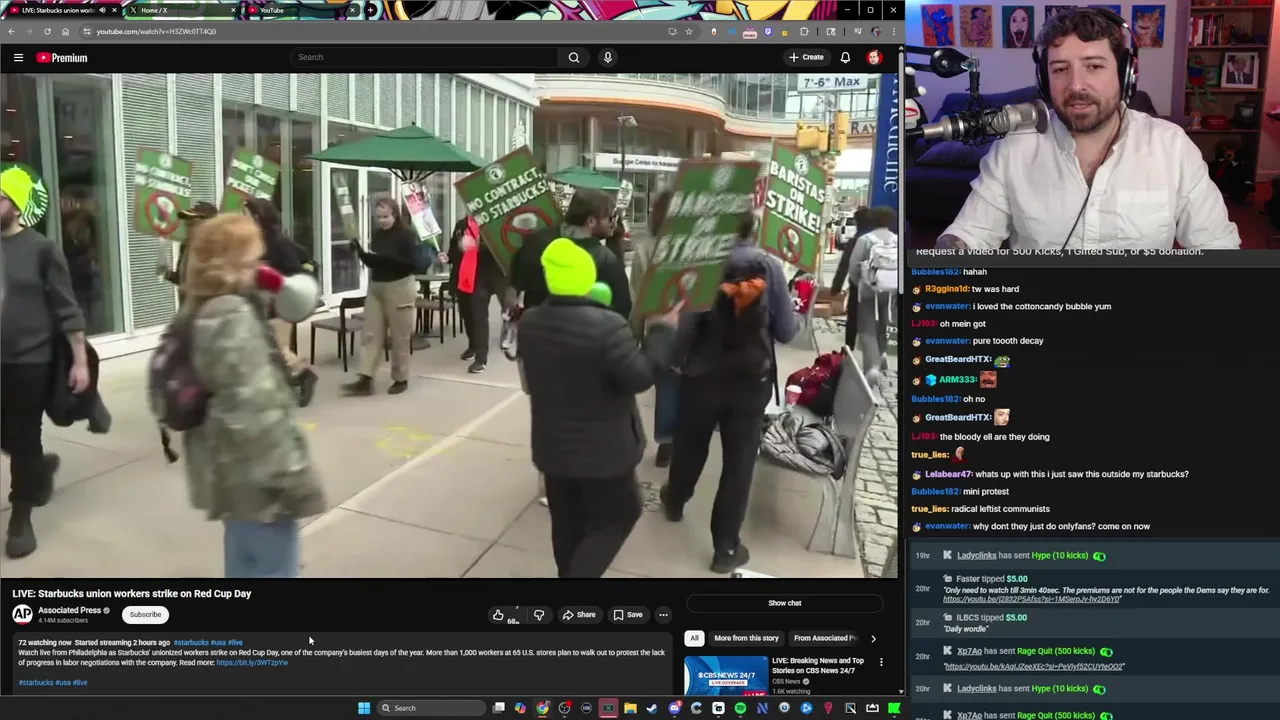Start voice search with microphone icon
Viewport: 1280px width, 720px height.
[x=607, y=57]
